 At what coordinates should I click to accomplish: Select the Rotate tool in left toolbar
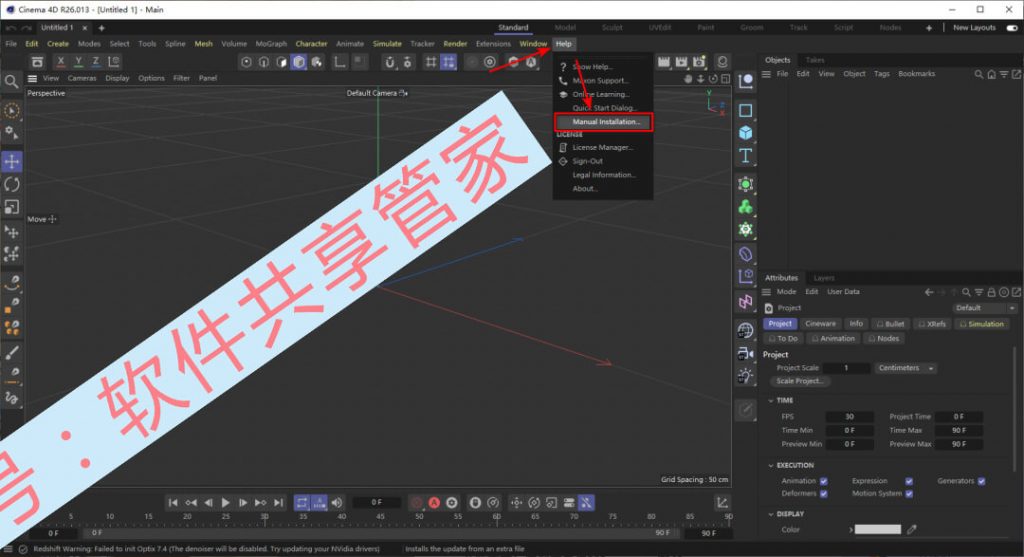coord(12,184)
